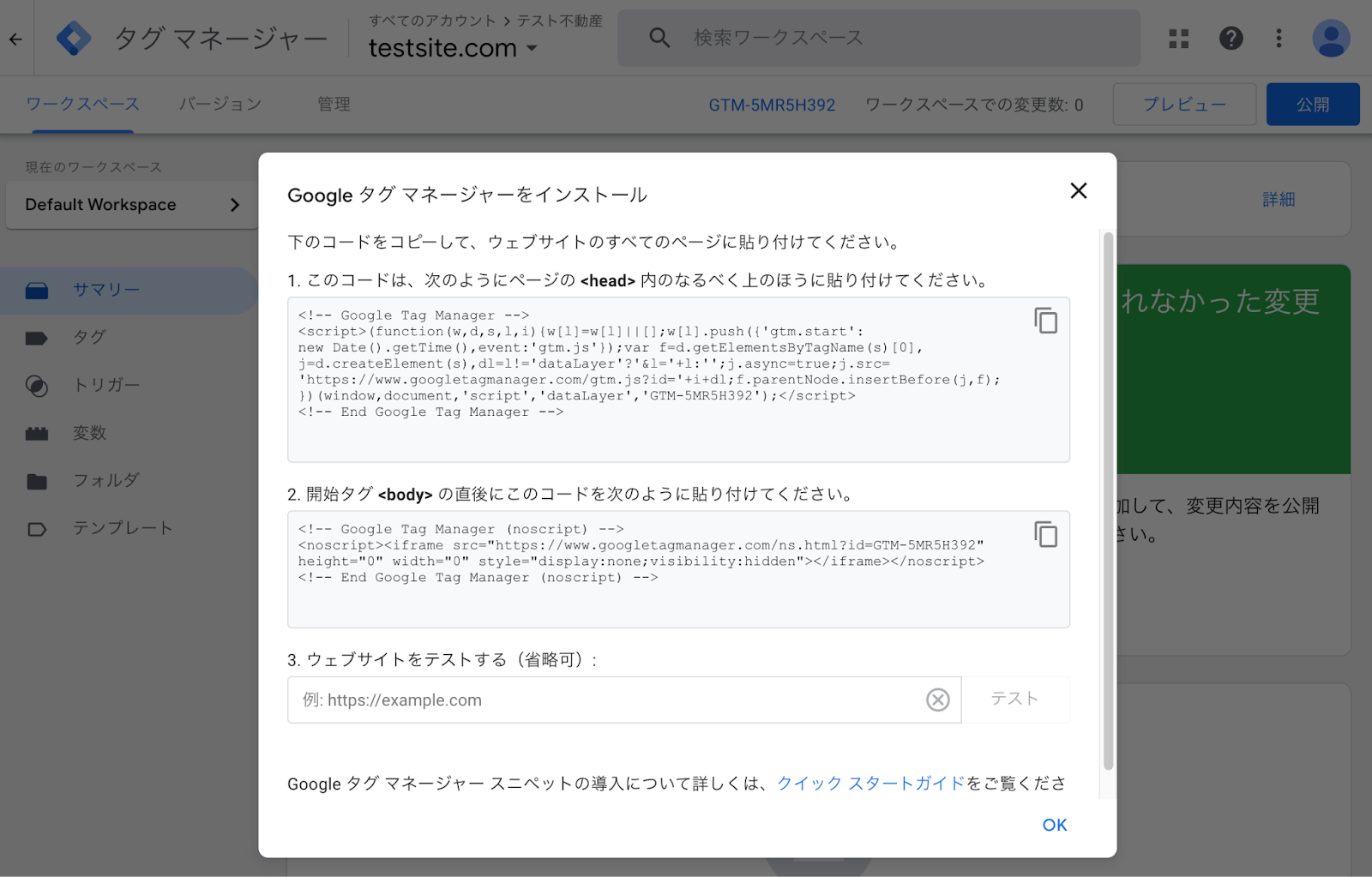Copy the noscript body code snippet
Viewport: 1372px width, 877px height.
coord(1045,534)
